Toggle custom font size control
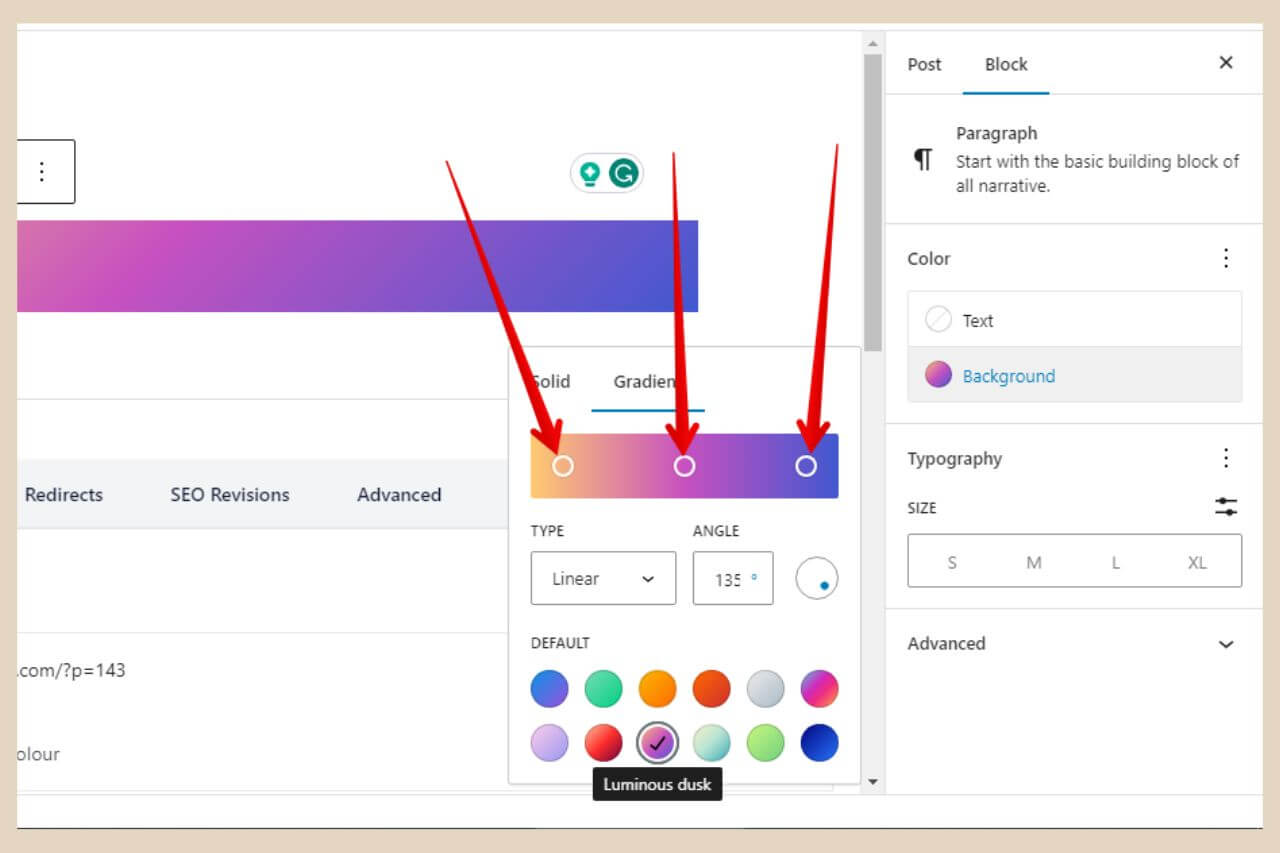 coord(1226,507)
